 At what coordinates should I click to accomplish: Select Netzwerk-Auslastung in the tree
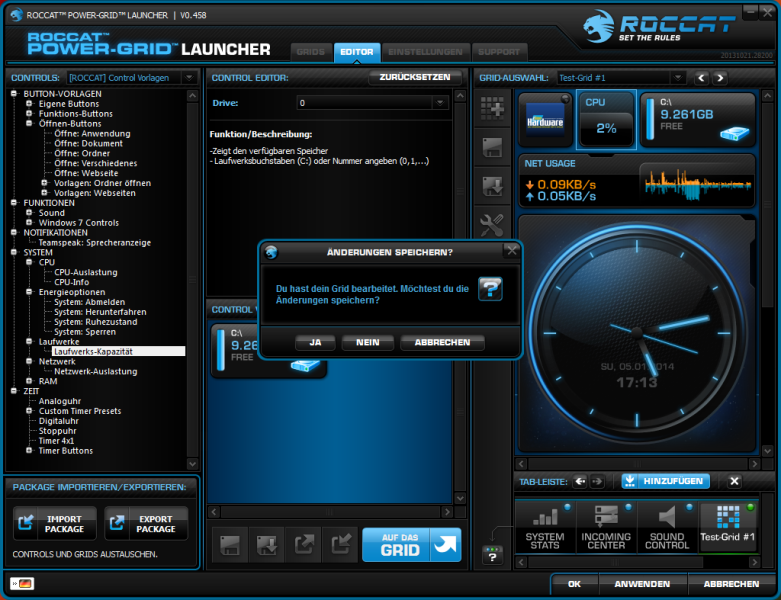click(x=96, y=371)
